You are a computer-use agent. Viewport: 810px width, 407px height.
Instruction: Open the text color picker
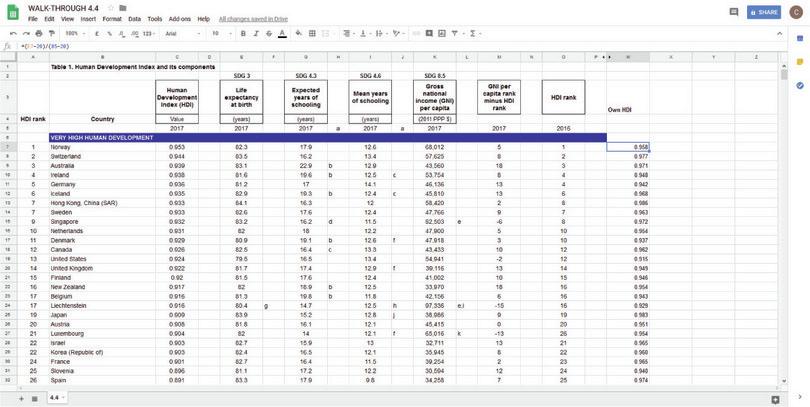pyautogui.click(x=282, y=34)
